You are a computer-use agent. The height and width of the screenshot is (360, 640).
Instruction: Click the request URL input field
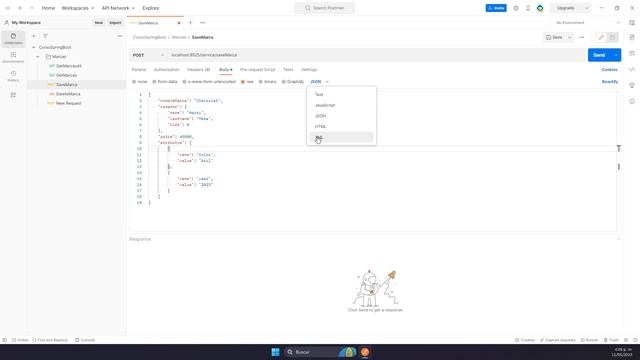tap(376, 55)
